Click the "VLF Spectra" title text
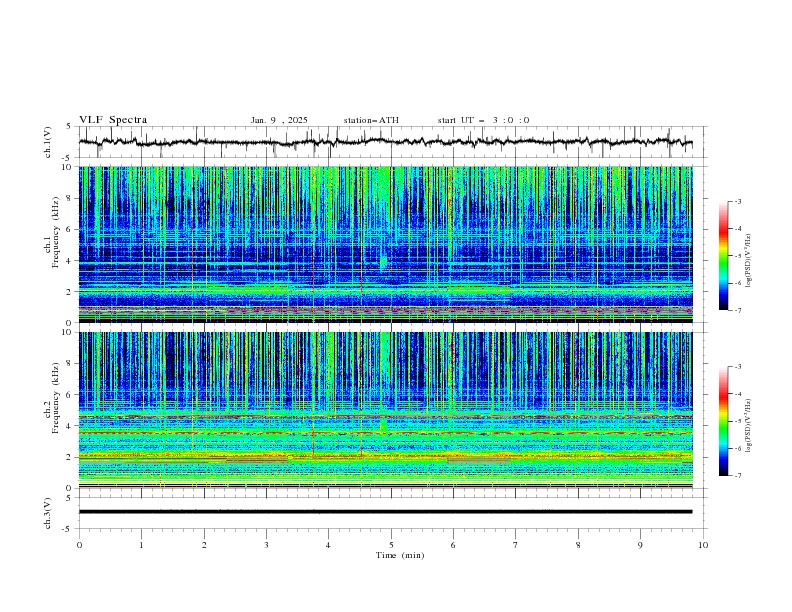This screenshot has height=612, width=792. (113, 120)
